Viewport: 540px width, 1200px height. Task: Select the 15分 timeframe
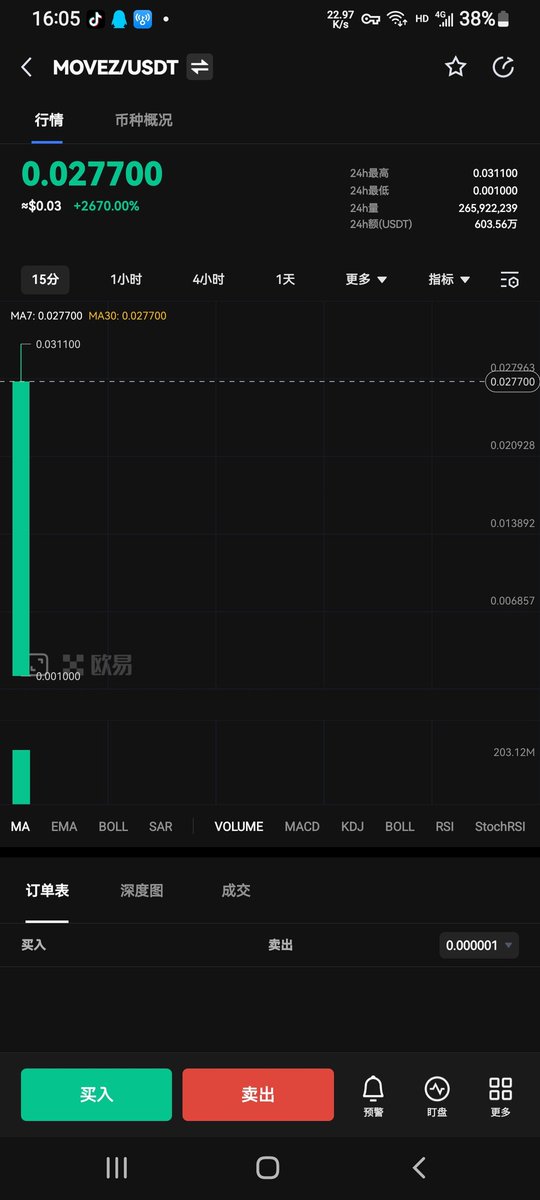click(x=45, y=279)
